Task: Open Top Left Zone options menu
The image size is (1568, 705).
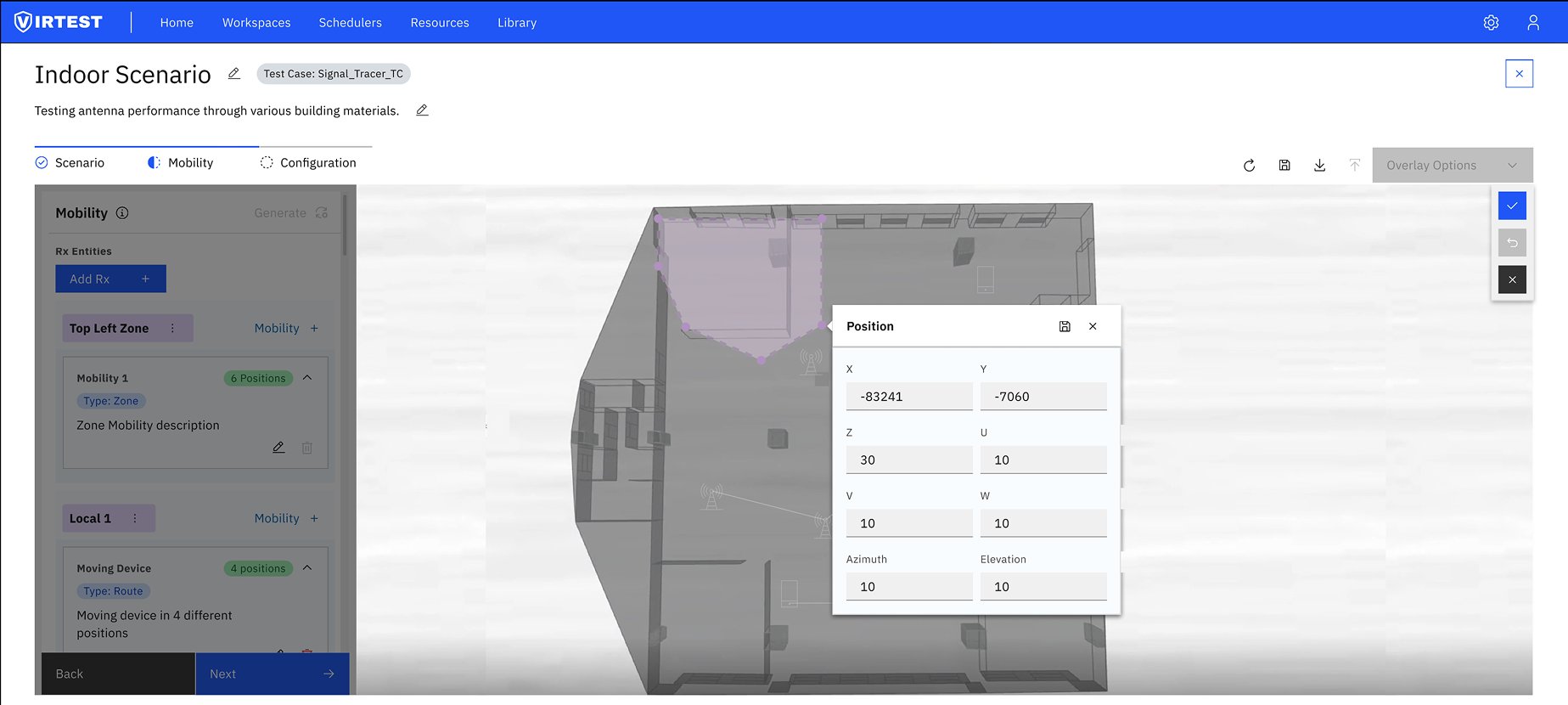Action: coord(172,328)
